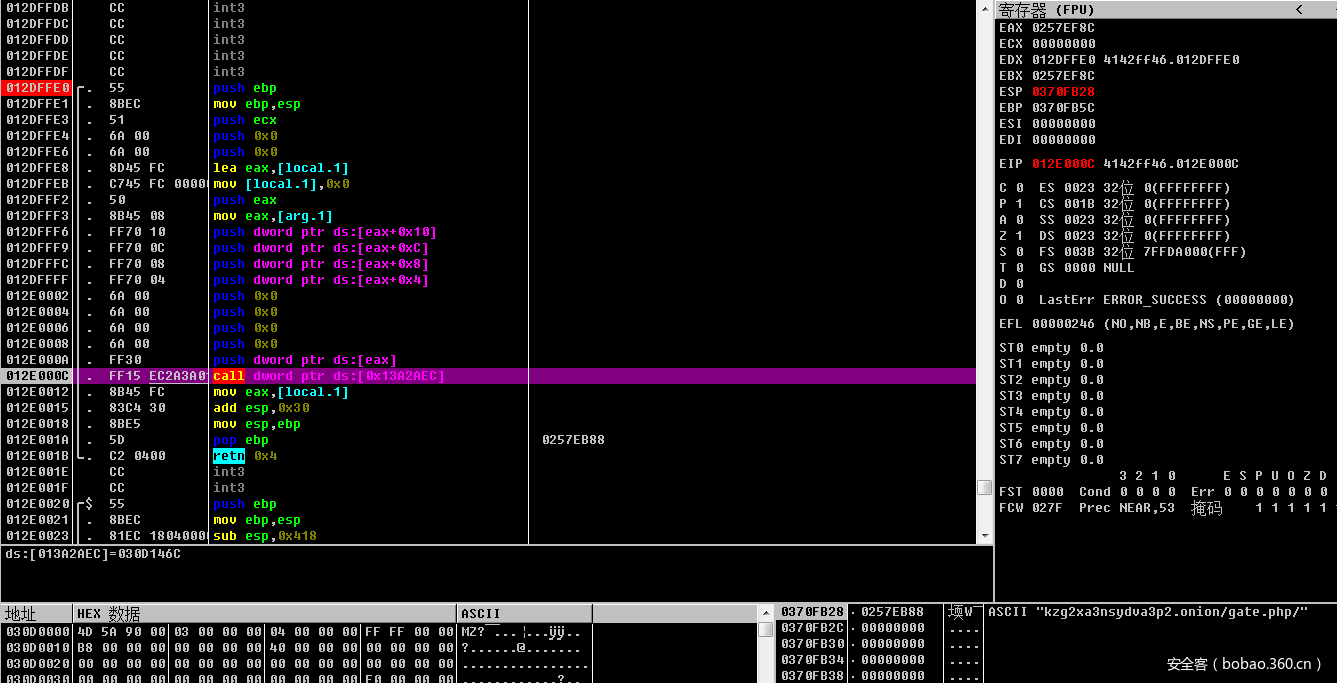Viewport: 1337px width, 683px height.
Task: Click the left arrow in registers header
Action: pos(1299,9)
